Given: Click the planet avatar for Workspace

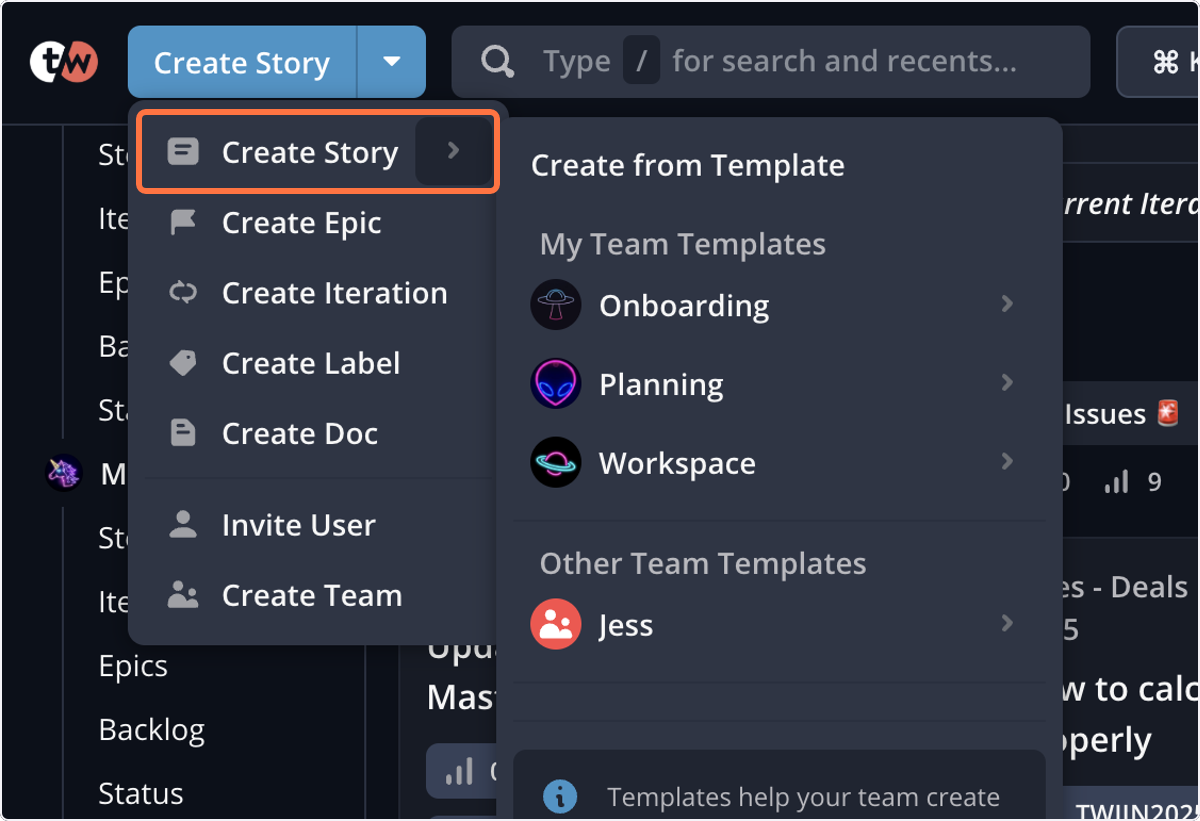Looking at the screenshot, I should (556, 463).
